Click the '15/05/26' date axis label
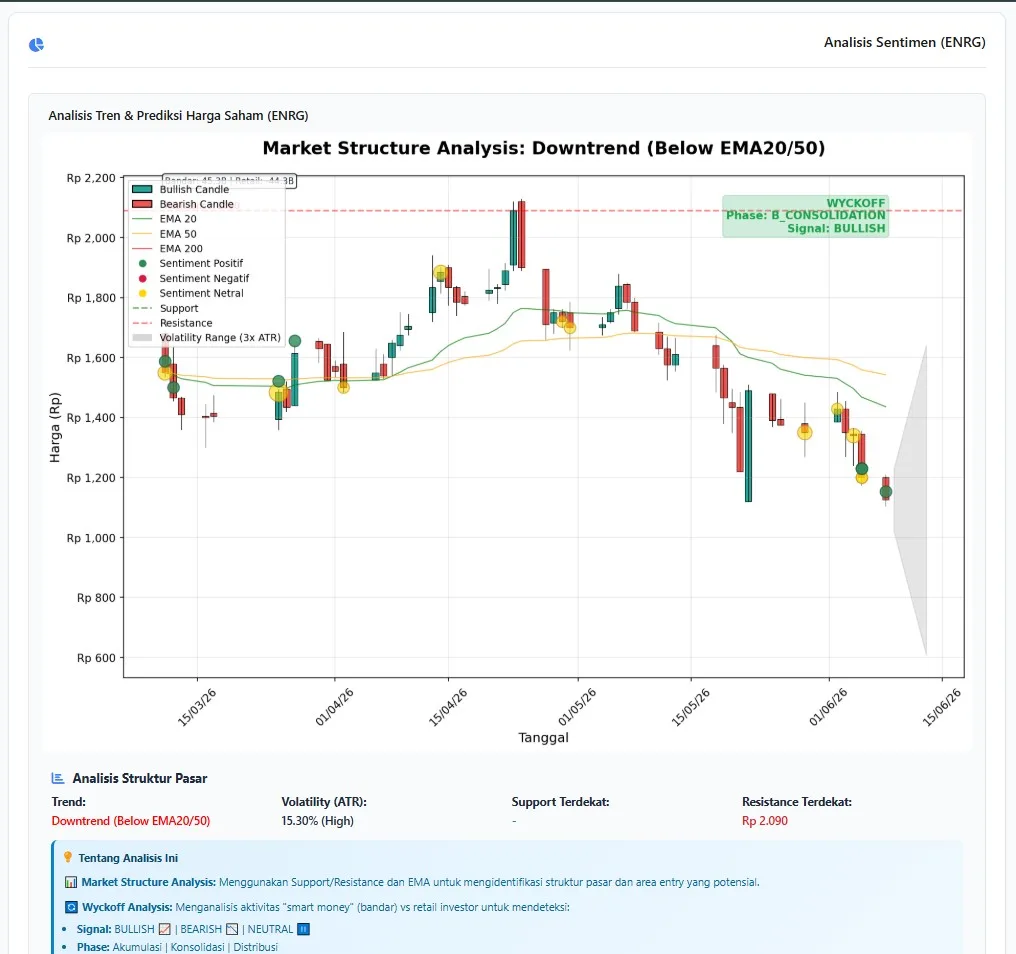 tap(691, 708)
